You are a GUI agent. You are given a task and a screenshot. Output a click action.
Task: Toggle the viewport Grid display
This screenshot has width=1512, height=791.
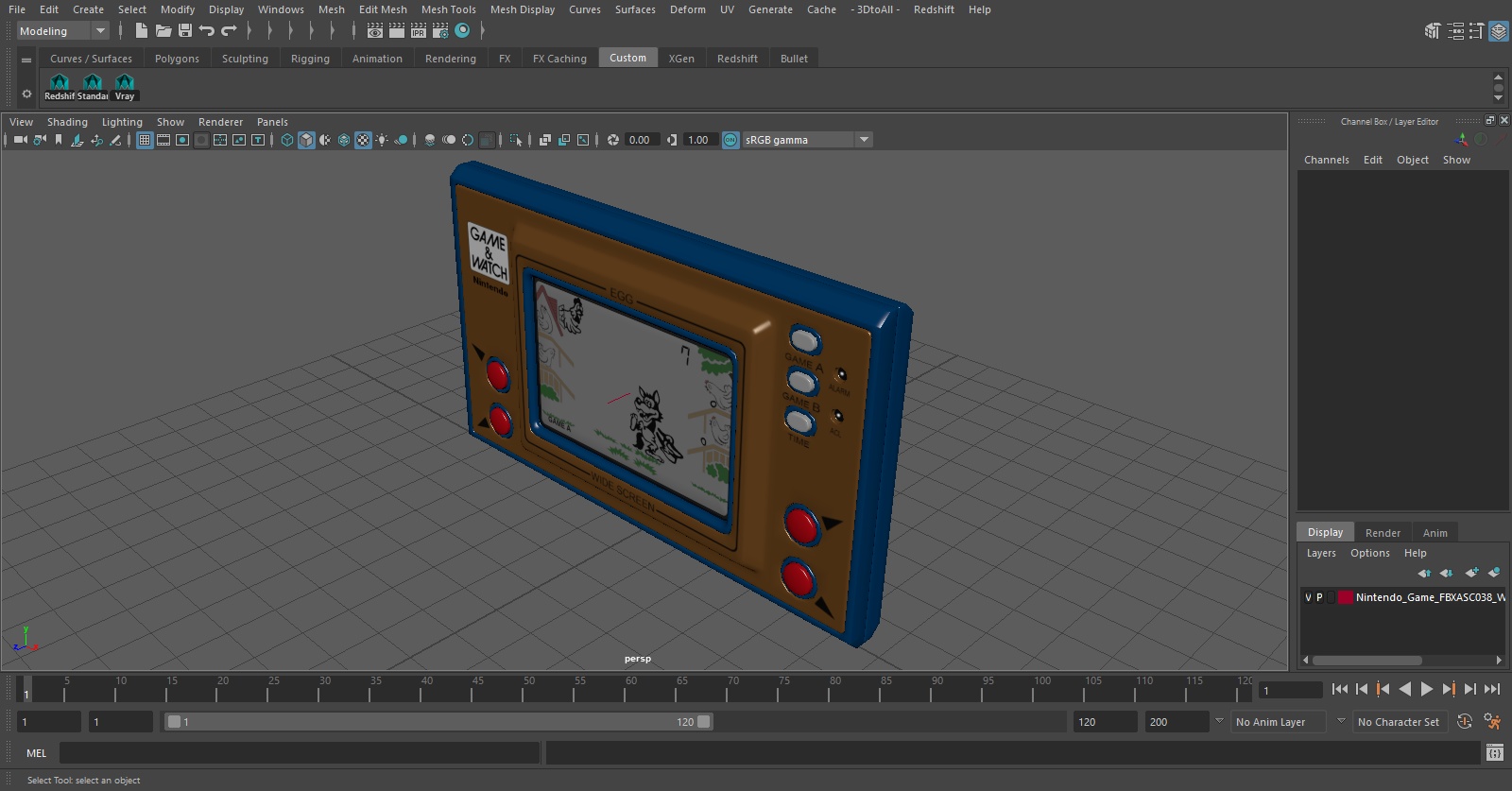click(x=145, y=140)
